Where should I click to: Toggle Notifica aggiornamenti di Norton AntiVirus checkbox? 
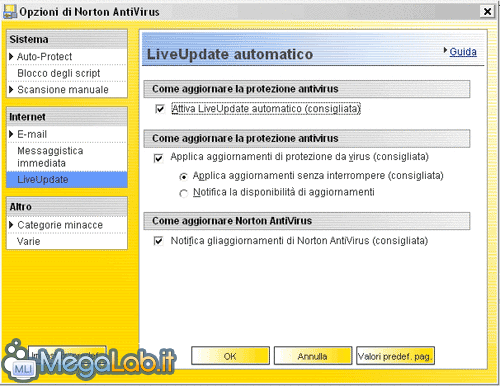tap(159, 241)
